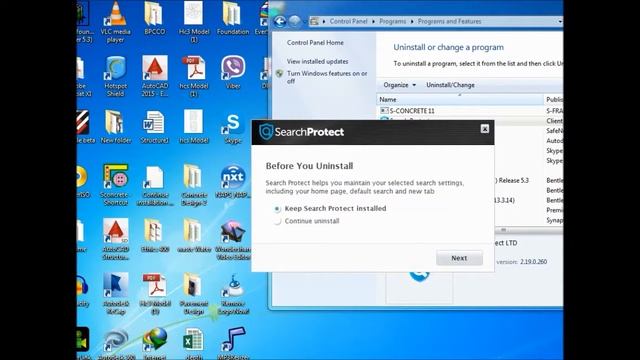Launch AutoCAD Structural desktop shortcut
640x360 pixels.
pyautogui.click(x=116, y=239)
